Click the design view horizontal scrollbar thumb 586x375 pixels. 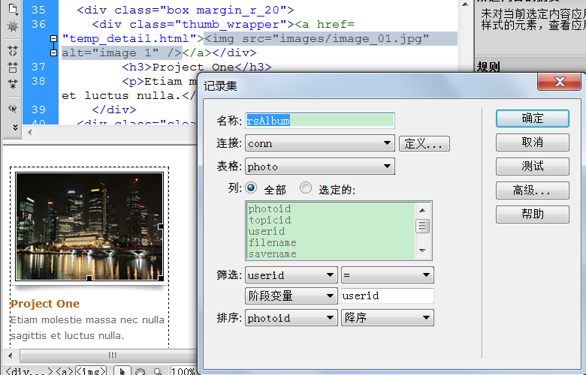(108, 356)
